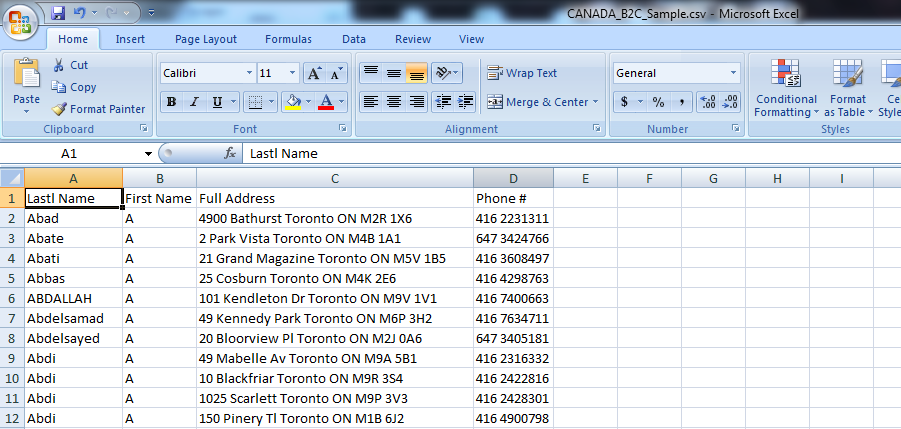Center text horizontally in the cell
The height and width of the screenshot is (429, 901).
tap(394, 102)
